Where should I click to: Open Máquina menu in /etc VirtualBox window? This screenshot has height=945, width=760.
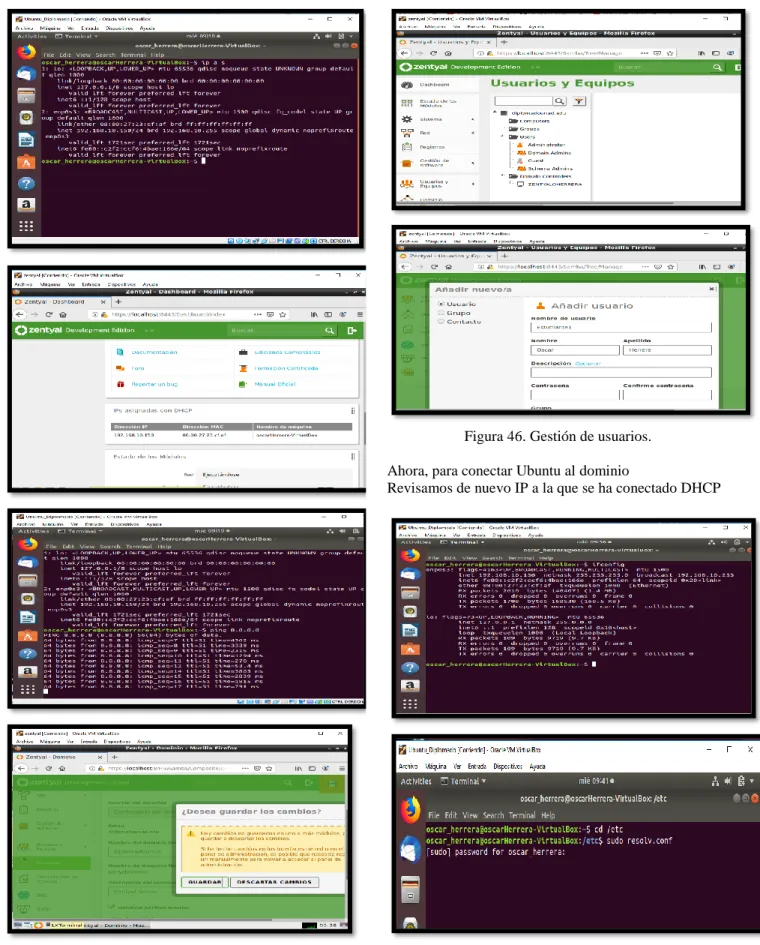[x=436, y=766]
